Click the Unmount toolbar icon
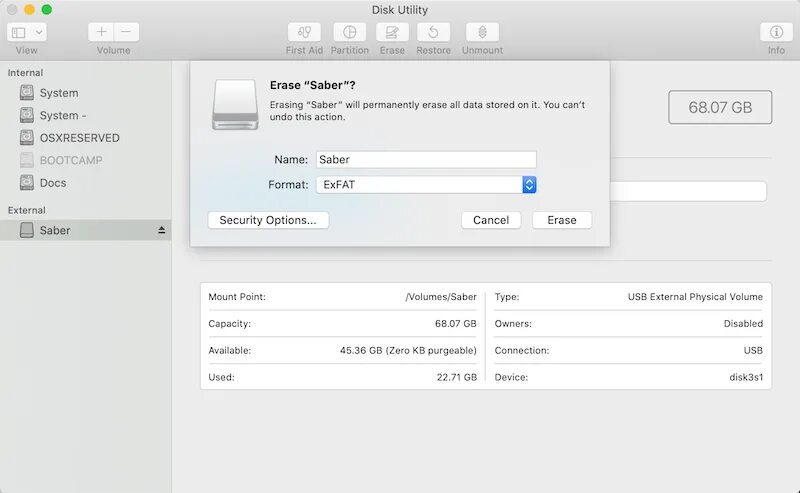Screen dimensions: 800x493 click(x=482, y=32)
